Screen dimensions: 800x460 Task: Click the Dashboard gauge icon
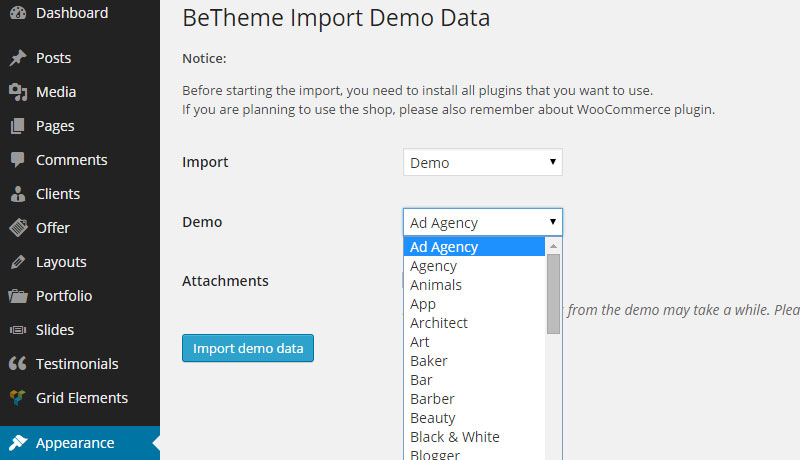click(17, 14)
